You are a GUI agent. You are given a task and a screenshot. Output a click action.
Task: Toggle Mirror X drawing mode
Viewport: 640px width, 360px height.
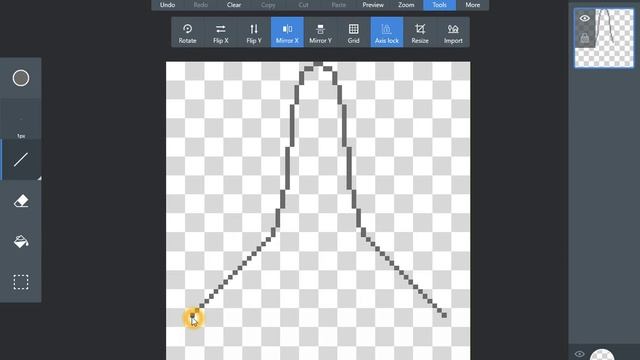click(287, 32)
